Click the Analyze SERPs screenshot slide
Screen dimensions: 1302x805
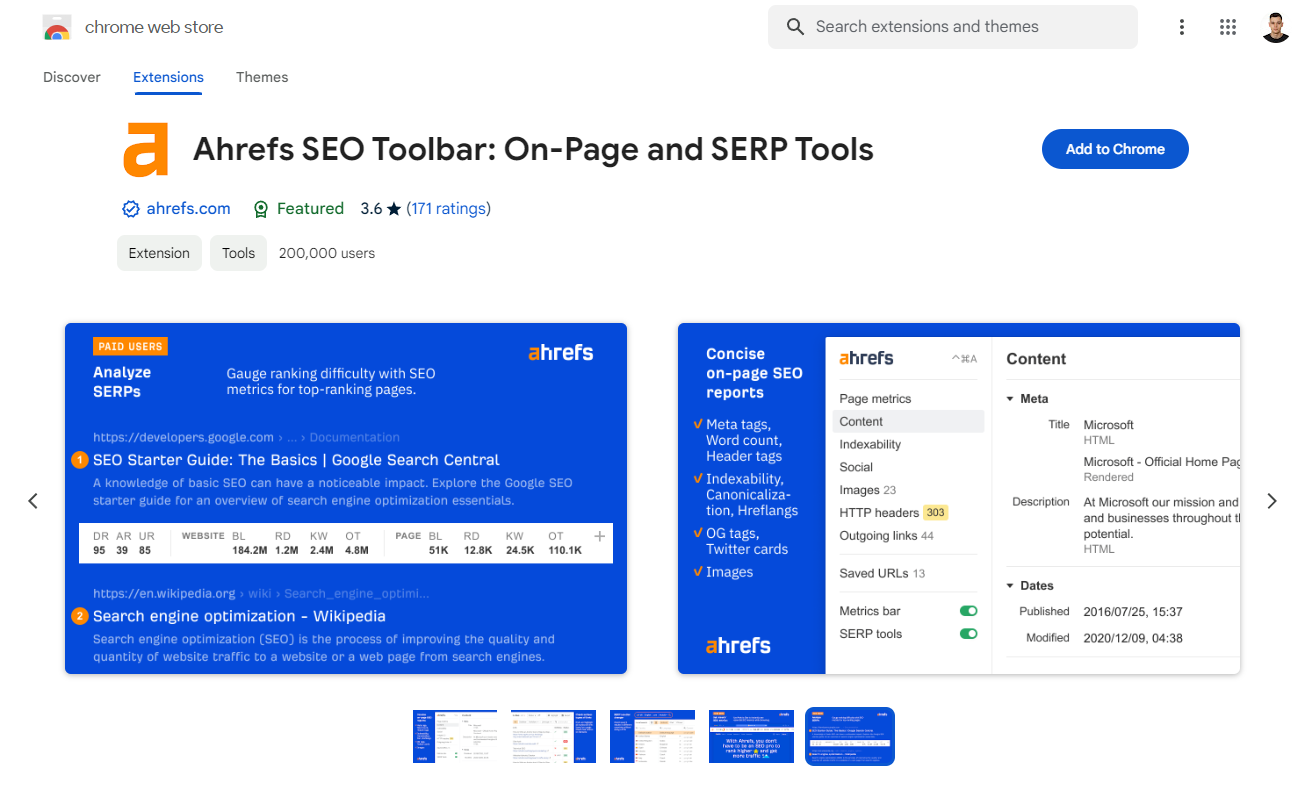pos(346,498)
